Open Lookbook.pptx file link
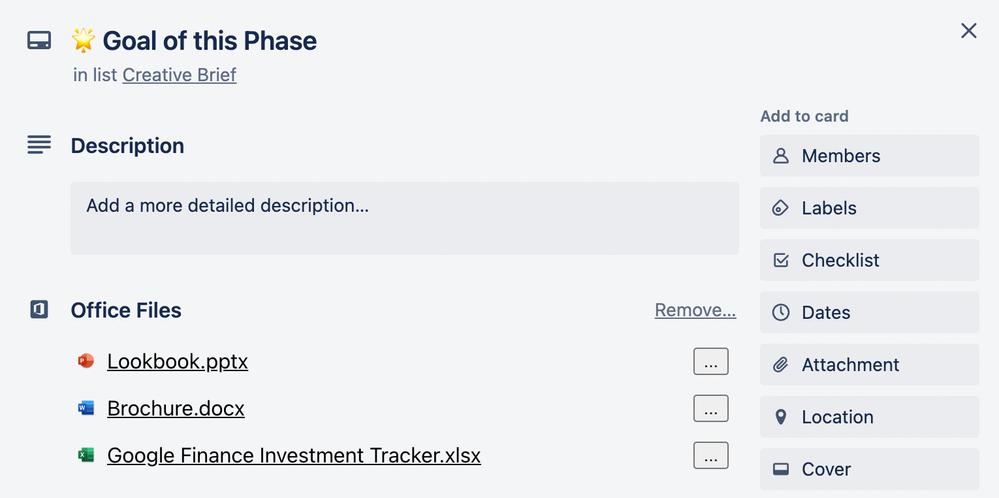999x498 pixels. 177,361
